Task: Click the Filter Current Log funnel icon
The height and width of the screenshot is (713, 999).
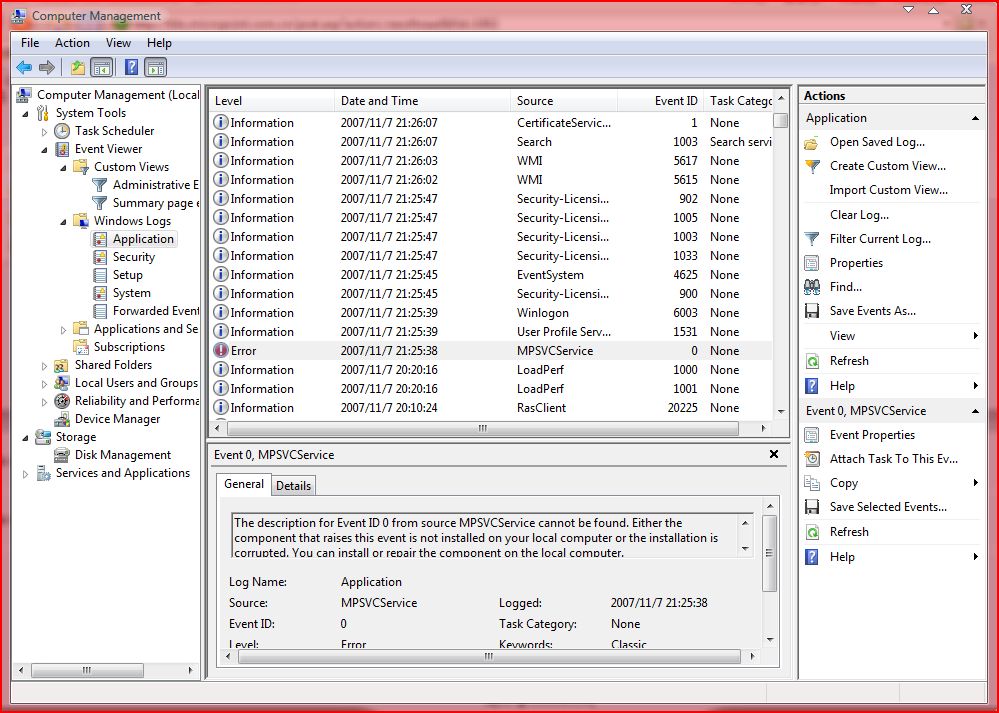Action: click(812, 239)
